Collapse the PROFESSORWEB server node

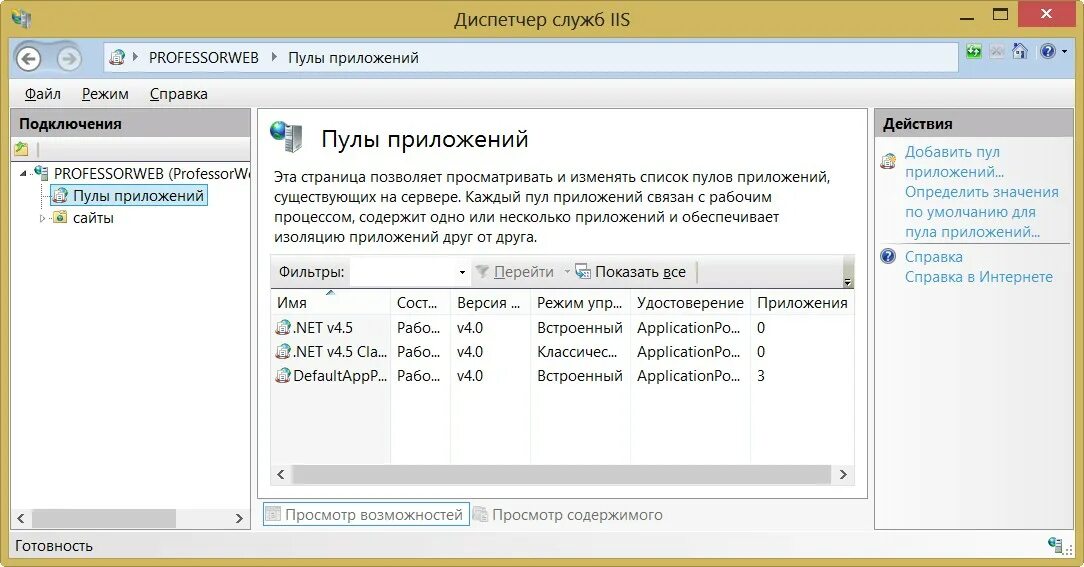coord(23,174)
